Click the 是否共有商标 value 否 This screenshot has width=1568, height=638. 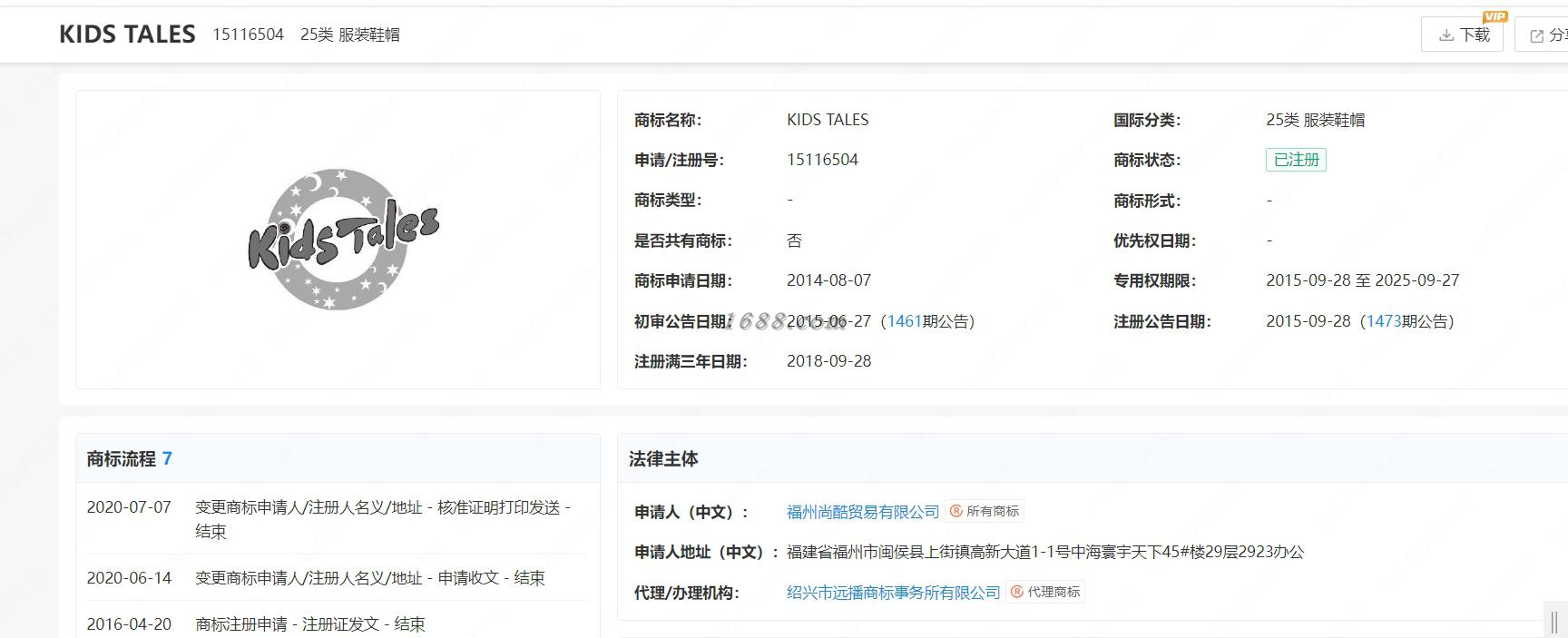(x=794, y=240)
